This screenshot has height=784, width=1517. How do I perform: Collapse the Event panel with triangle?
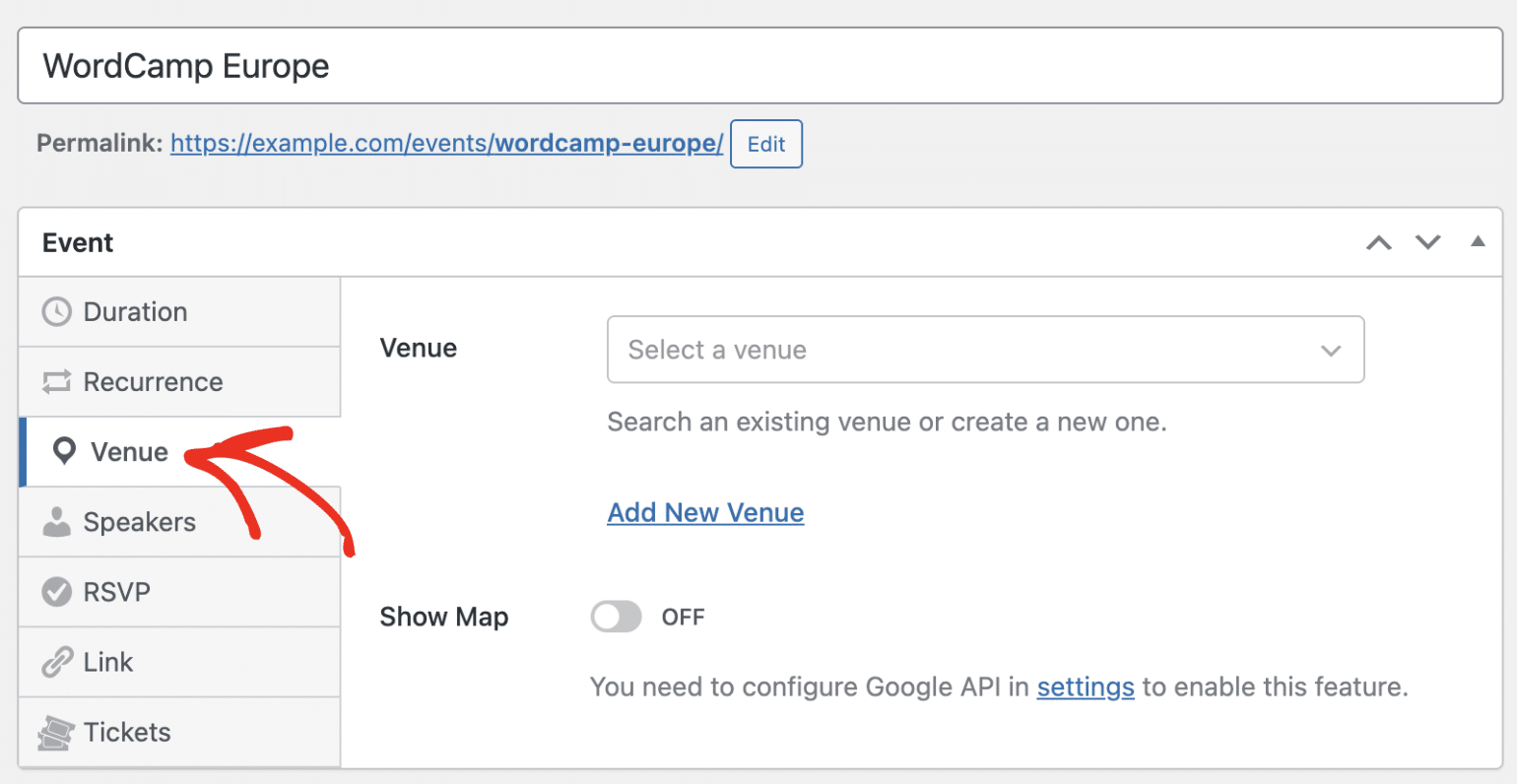click(1478, 241)
